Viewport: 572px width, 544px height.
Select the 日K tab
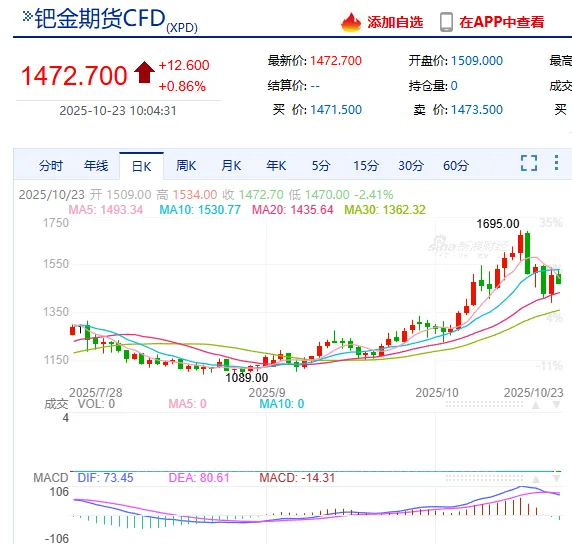141,166
